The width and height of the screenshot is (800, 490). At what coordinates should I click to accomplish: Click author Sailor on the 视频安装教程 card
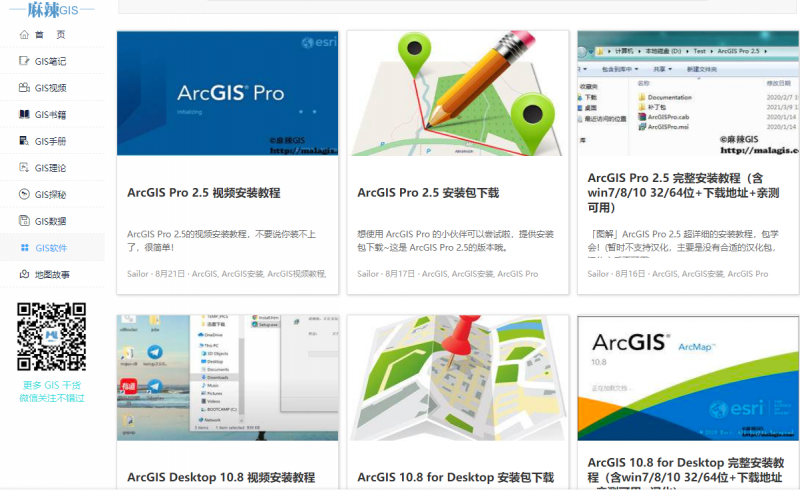pos(138,273)
